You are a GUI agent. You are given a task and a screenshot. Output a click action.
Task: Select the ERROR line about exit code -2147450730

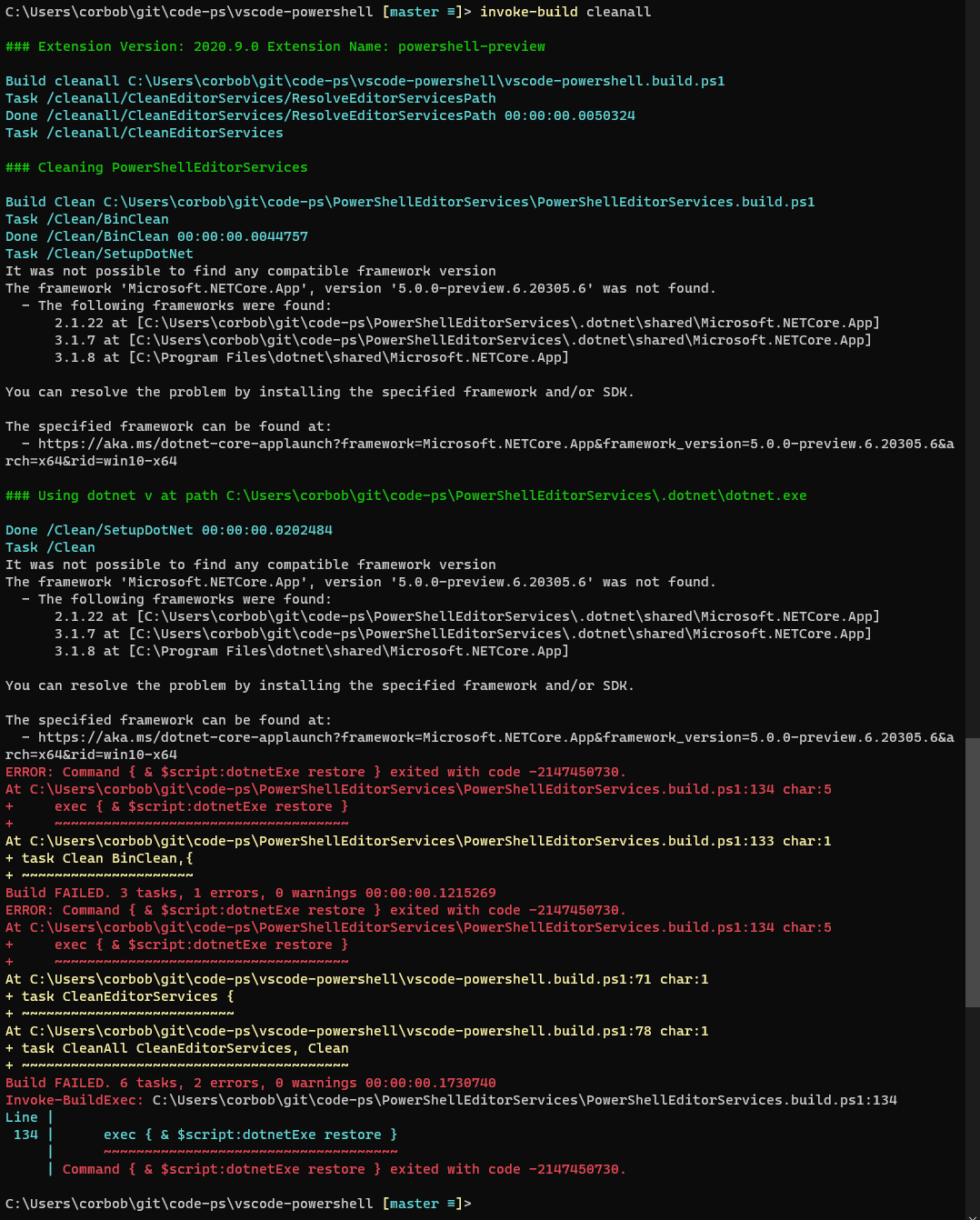[x=314, y=771]
